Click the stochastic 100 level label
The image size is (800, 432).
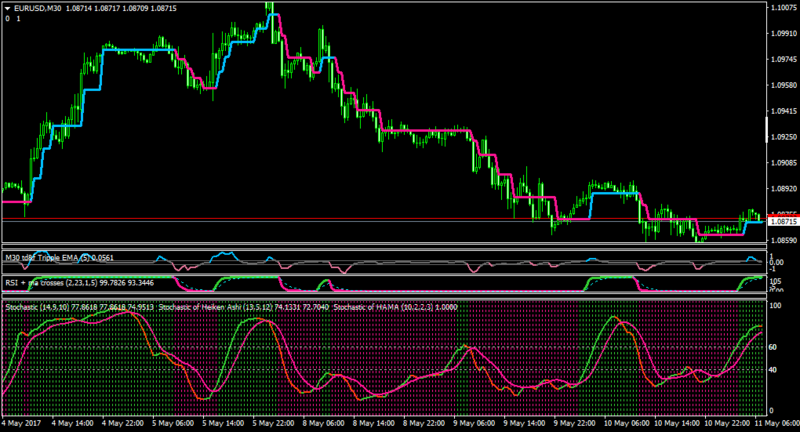(x=774, y=306)
